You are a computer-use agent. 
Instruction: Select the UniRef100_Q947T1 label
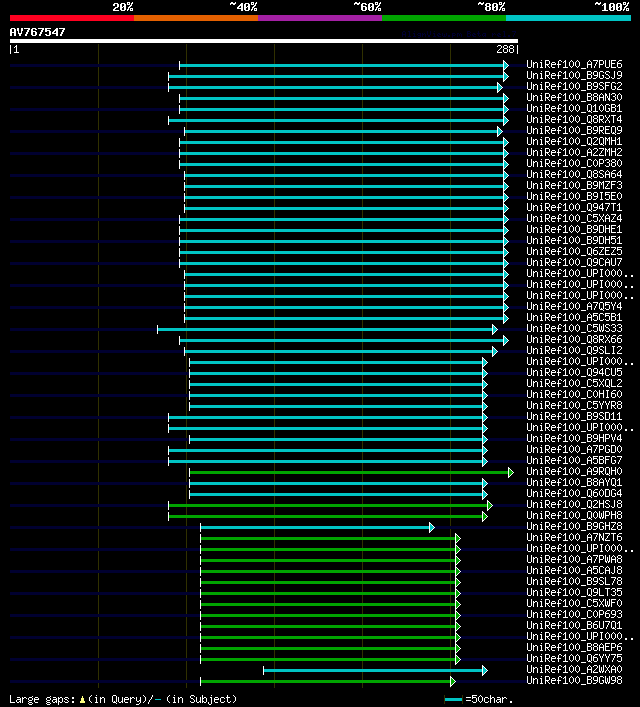click(x=574, y=207)
